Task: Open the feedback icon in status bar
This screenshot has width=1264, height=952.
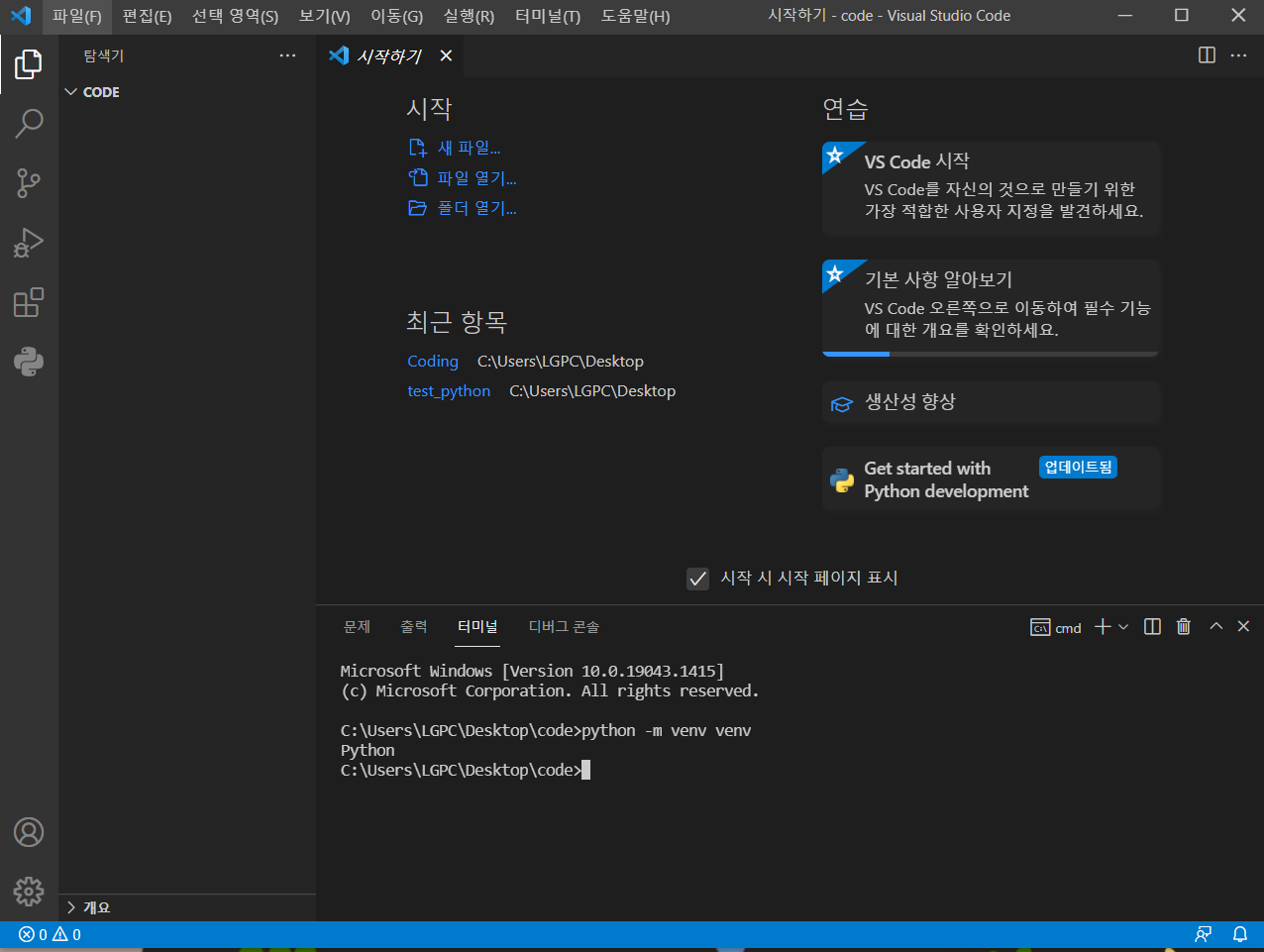Action: click(x=1204, y=934)
